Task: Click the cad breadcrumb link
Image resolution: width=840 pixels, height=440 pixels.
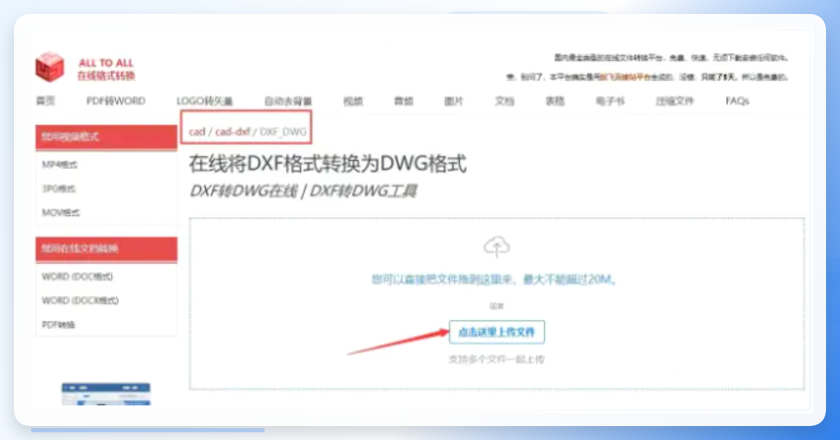Action: pyautogui.click(x=197, y=132)
